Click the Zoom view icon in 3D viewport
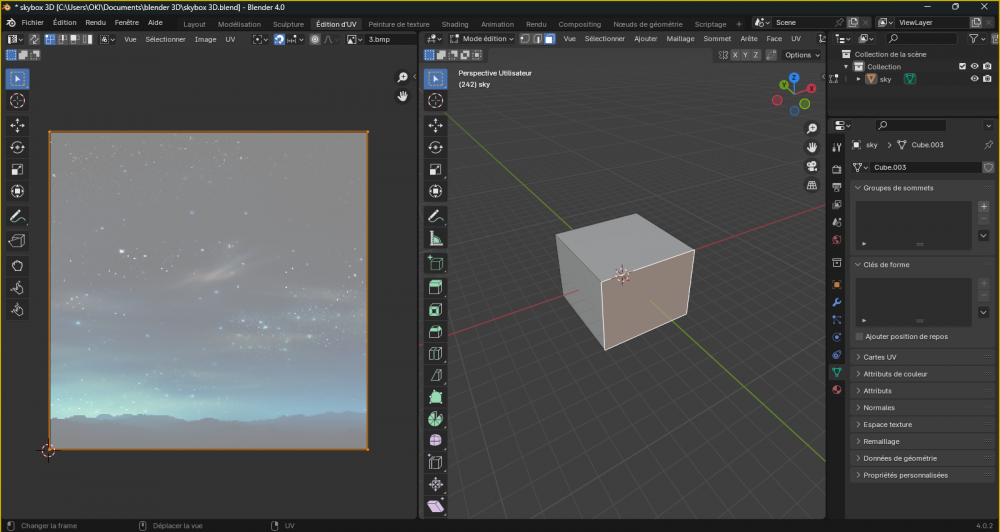Image resolution: width=1000 pixels, height=532 pixels. point(812,129)
